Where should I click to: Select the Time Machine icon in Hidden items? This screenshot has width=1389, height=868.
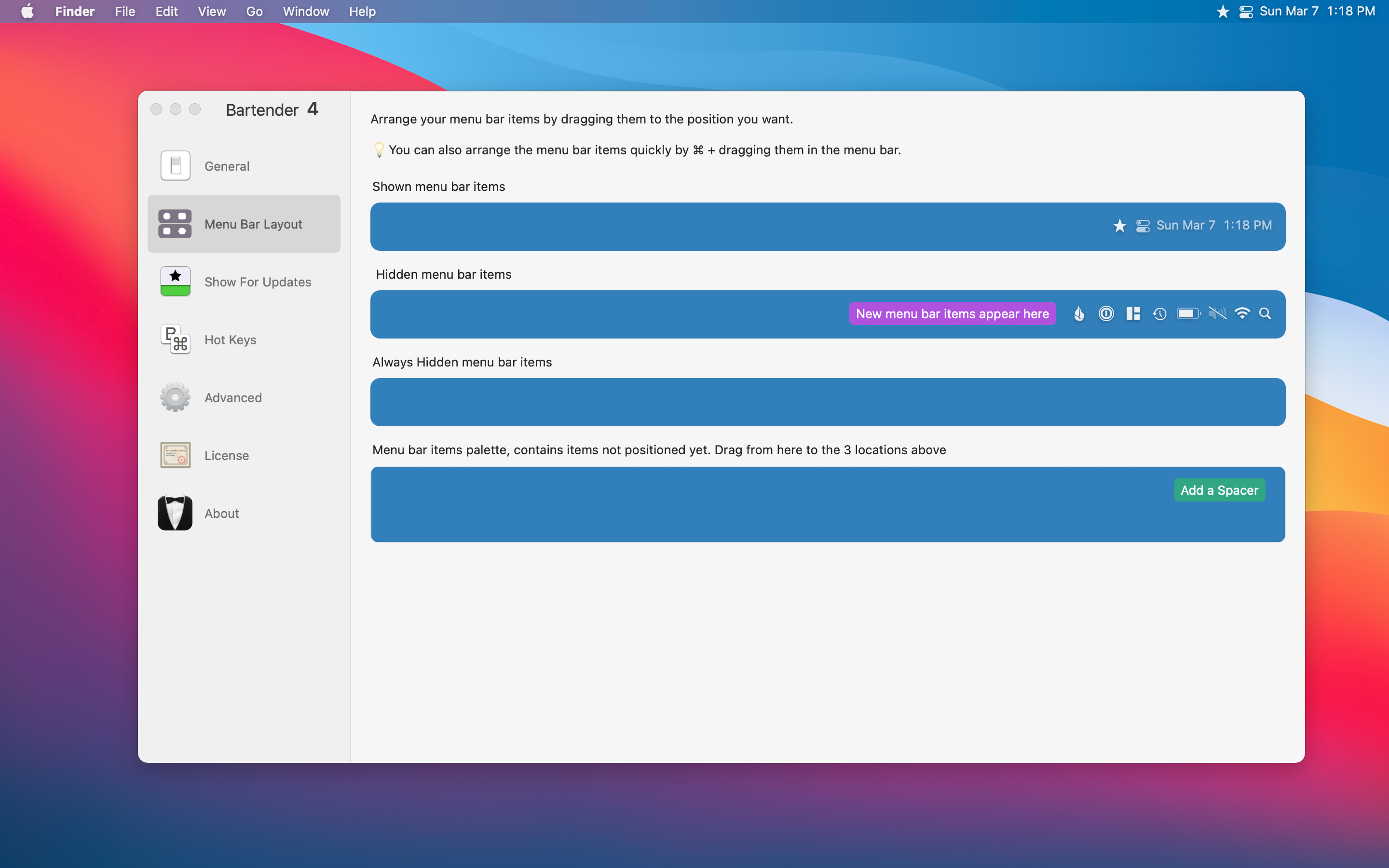pyautogui.click(x=1159, y=313)
